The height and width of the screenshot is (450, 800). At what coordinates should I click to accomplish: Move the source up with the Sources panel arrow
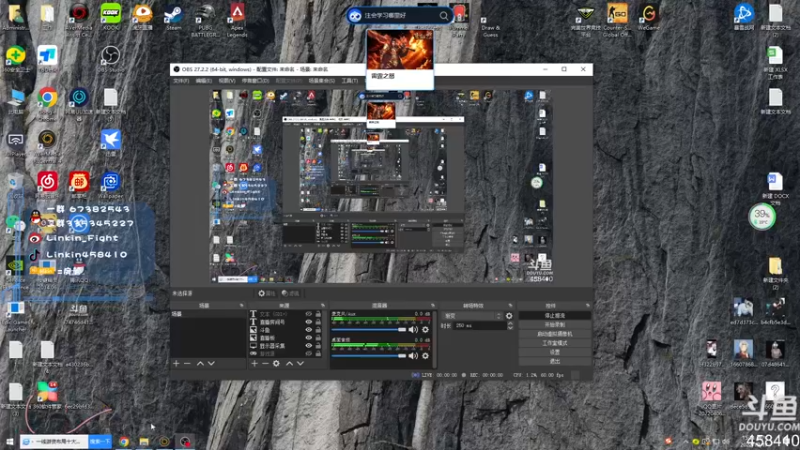pyautogui.click(x=289, y=363)
